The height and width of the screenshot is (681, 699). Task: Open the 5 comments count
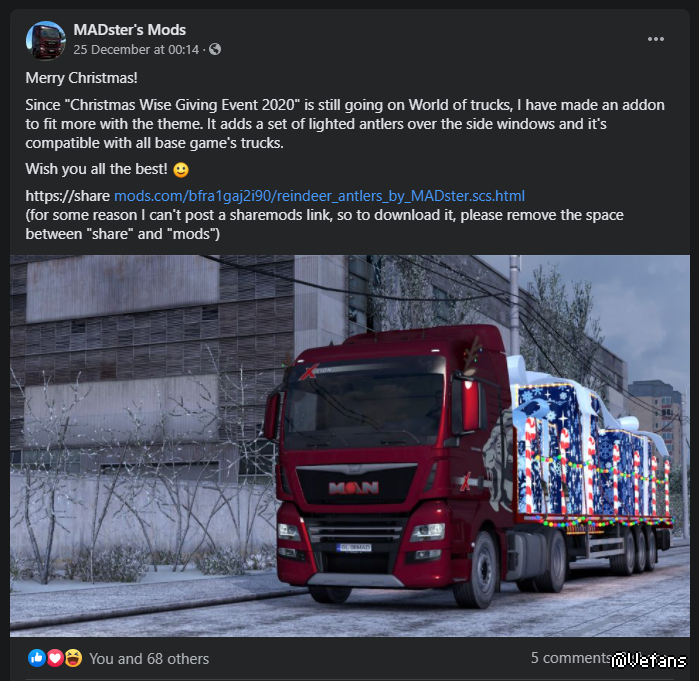571,658
